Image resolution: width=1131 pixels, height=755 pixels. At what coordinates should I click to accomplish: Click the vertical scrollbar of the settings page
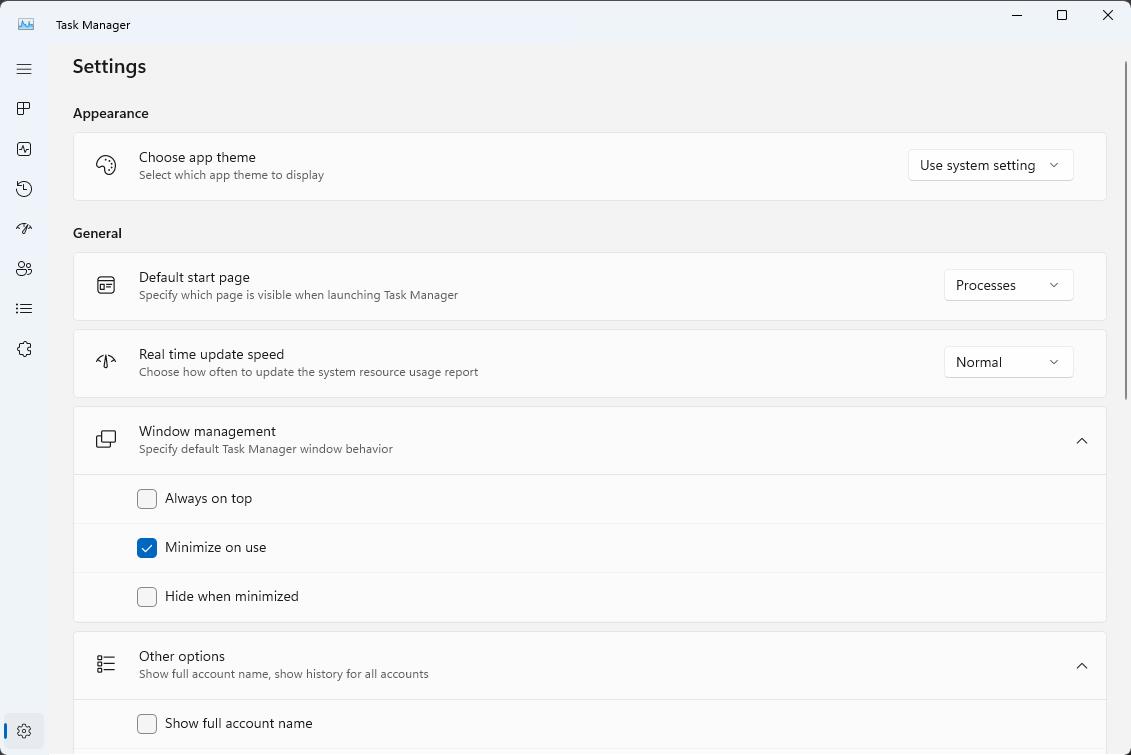coord(1126,231)
